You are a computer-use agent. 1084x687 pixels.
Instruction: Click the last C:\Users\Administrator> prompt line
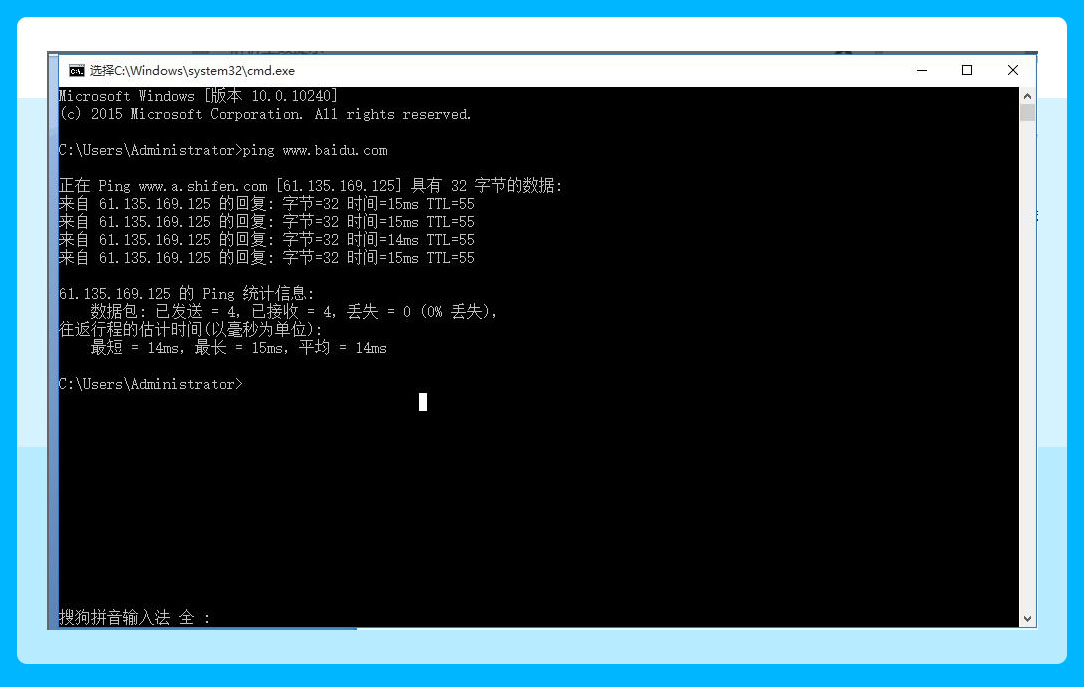[x=150, y=384]
